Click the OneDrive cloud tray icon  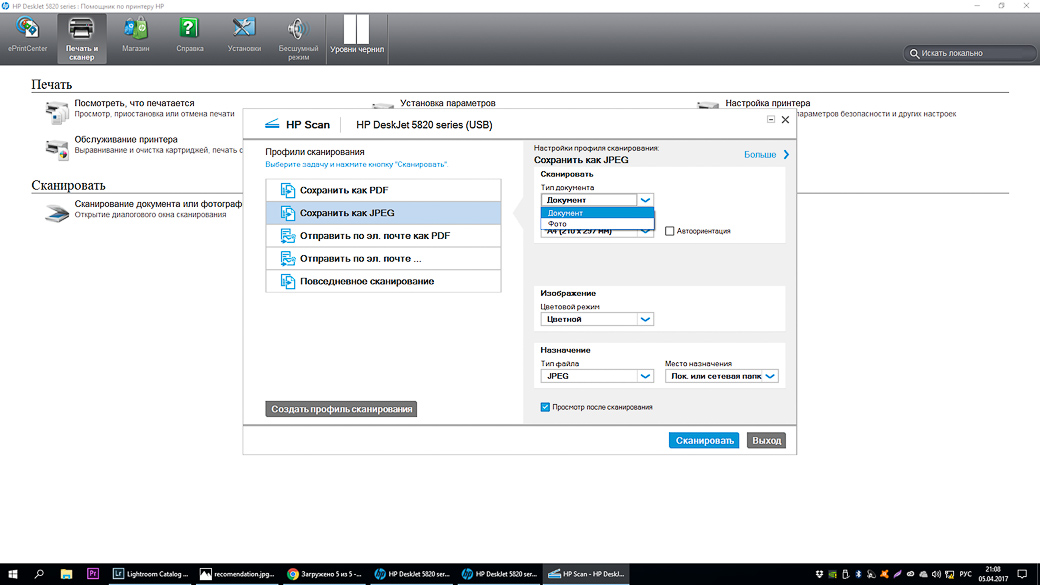pyautogui.click(x=923, y=574)
